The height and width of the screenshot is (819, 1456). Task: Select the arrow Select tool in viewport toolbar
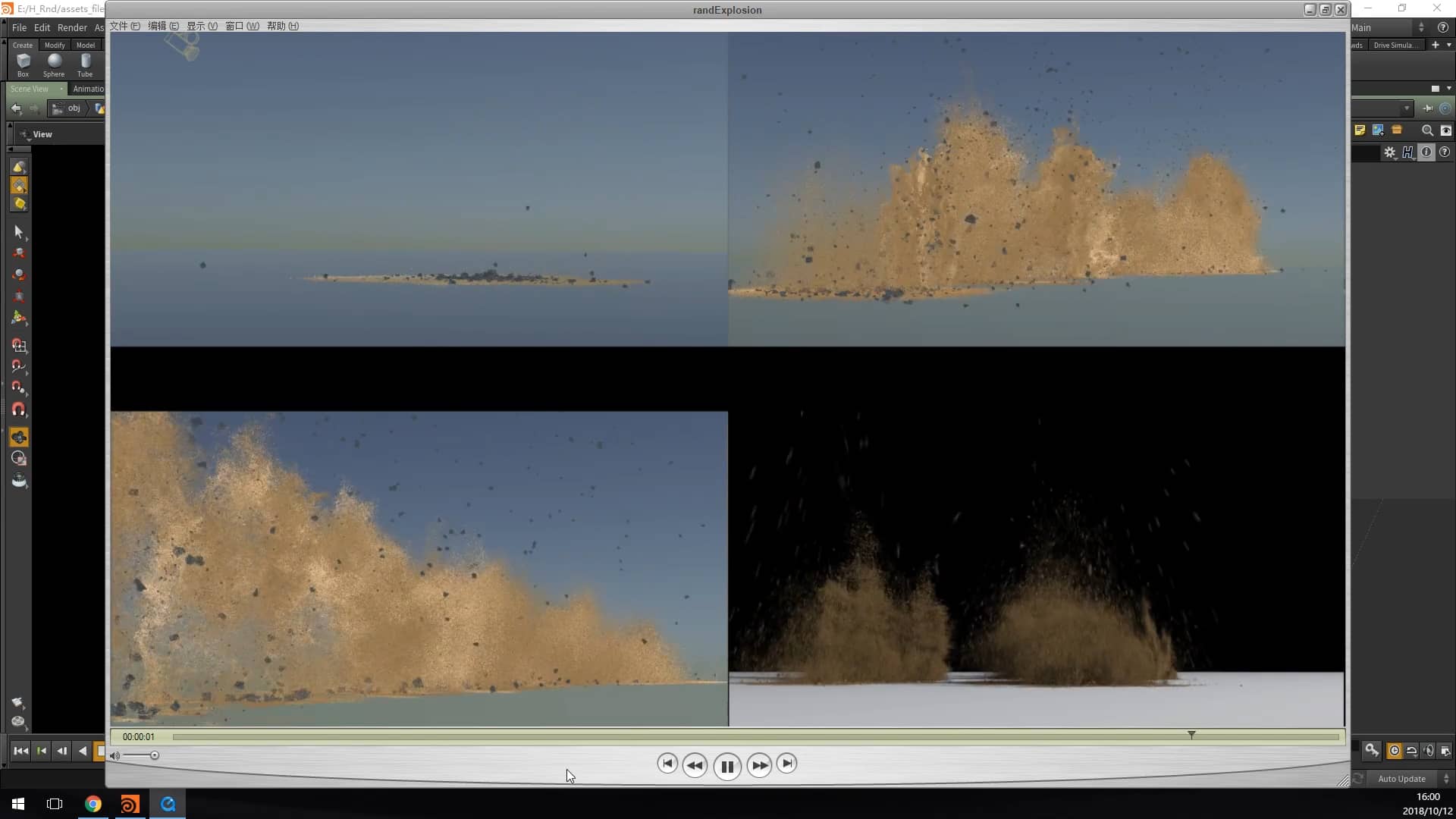pyautogui.click(x=19, y=231)
